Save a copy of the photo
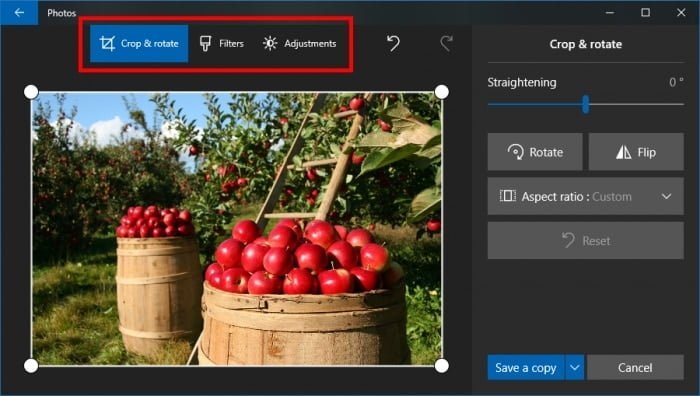The height and width of the screenshot is (396, 700). [525, 367]
